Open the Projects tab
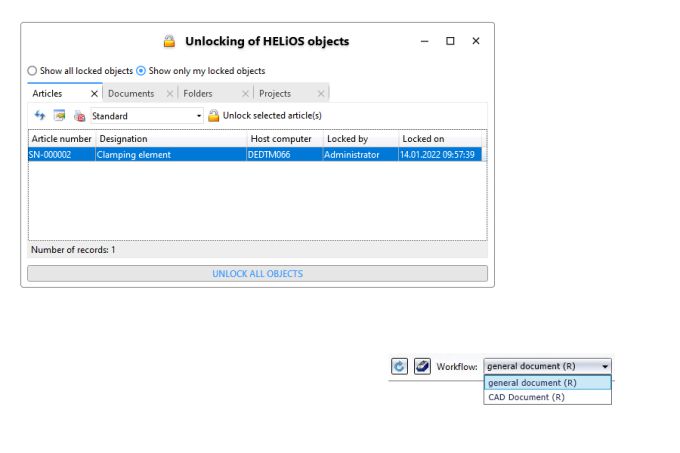This screenshot has width=680, height=453. tap(275, 94)
